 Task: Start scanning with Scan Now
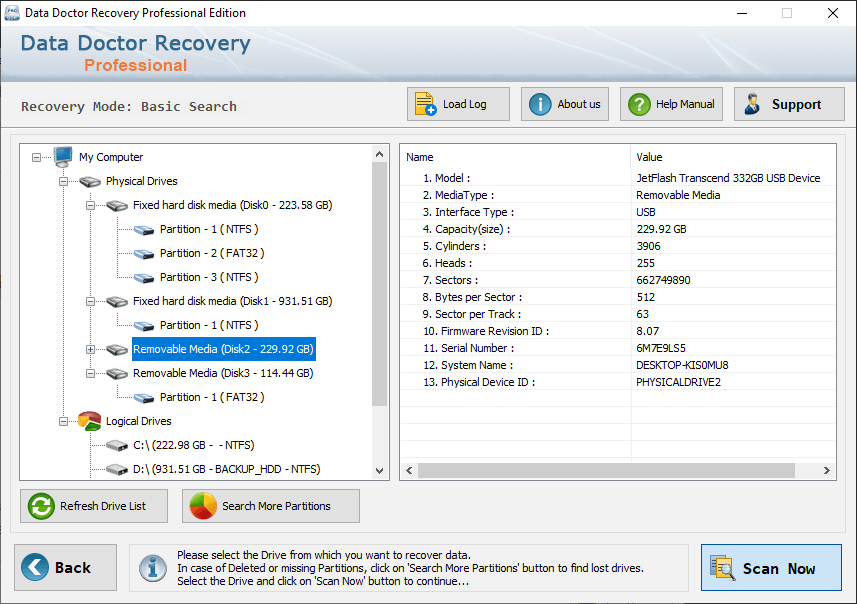pyautogui.click(x=771, y=567)
